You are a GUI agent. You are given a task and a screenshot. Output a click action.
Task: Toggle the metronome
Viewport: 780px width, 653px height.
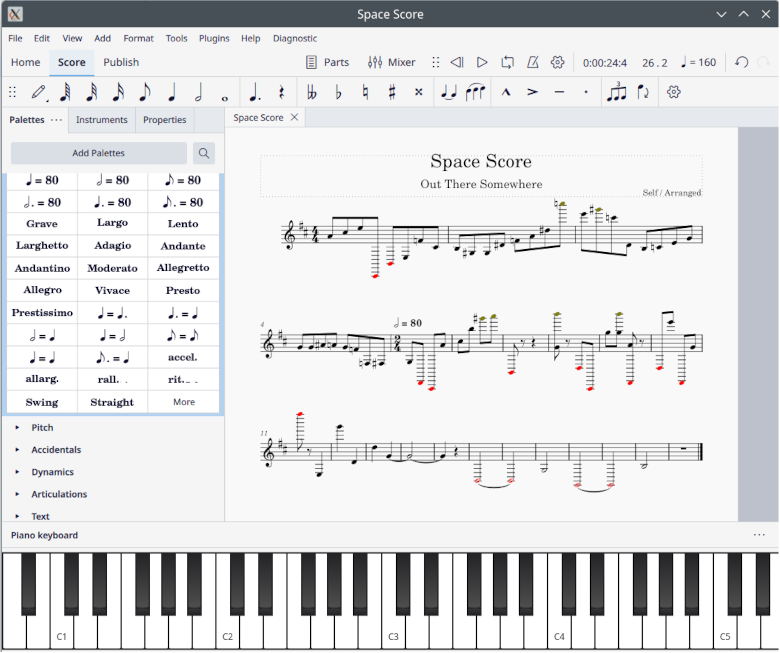533,62
